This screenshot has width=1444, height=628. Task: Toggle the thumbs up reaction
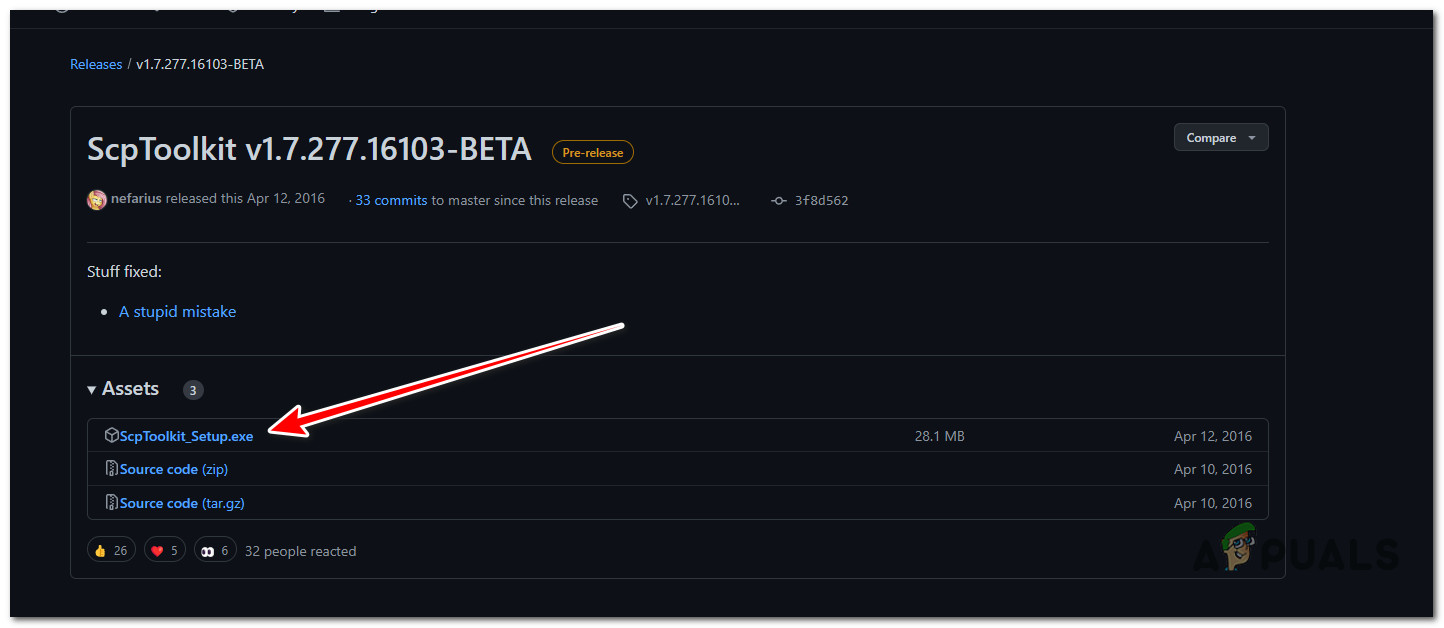point(111,551)
